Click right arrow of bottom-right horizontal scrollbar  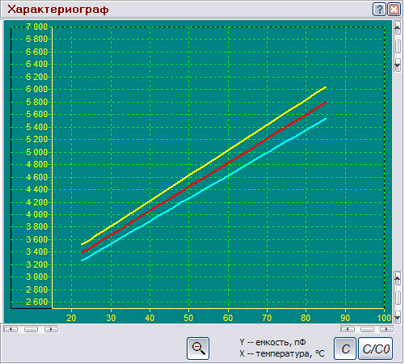387,329
